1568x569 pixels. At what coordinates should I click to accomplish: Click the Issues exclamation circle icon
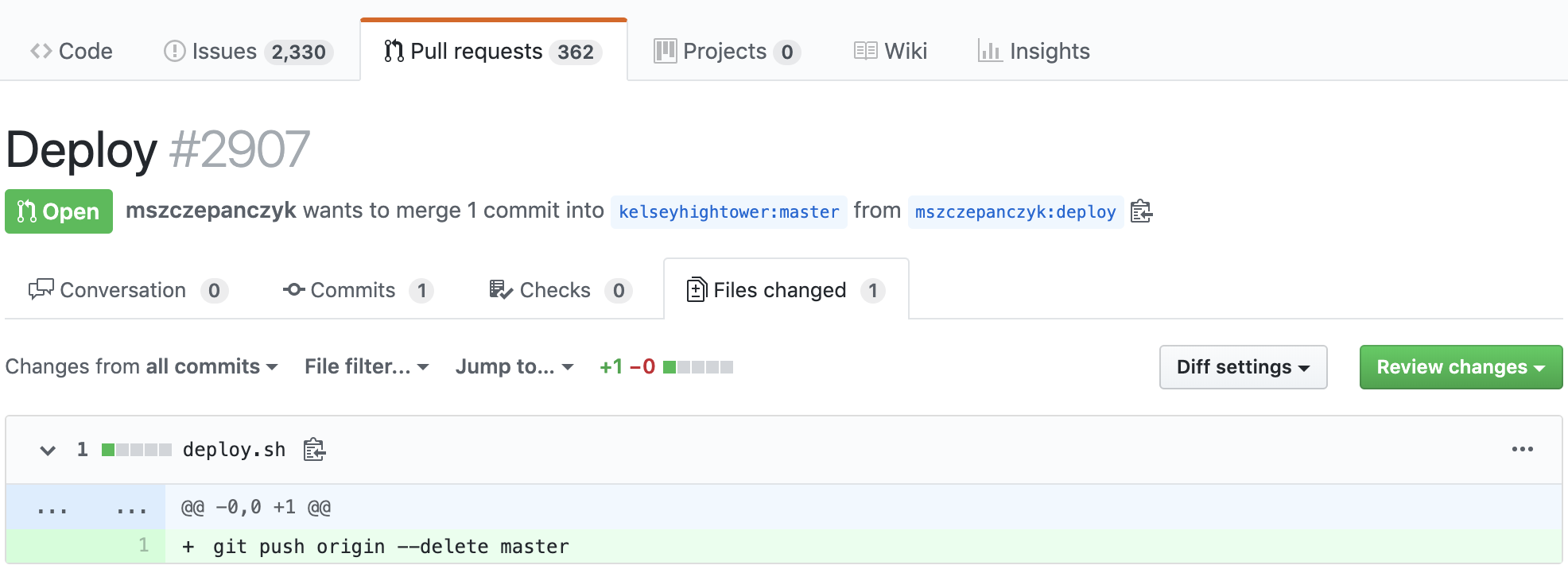[174, 51]
